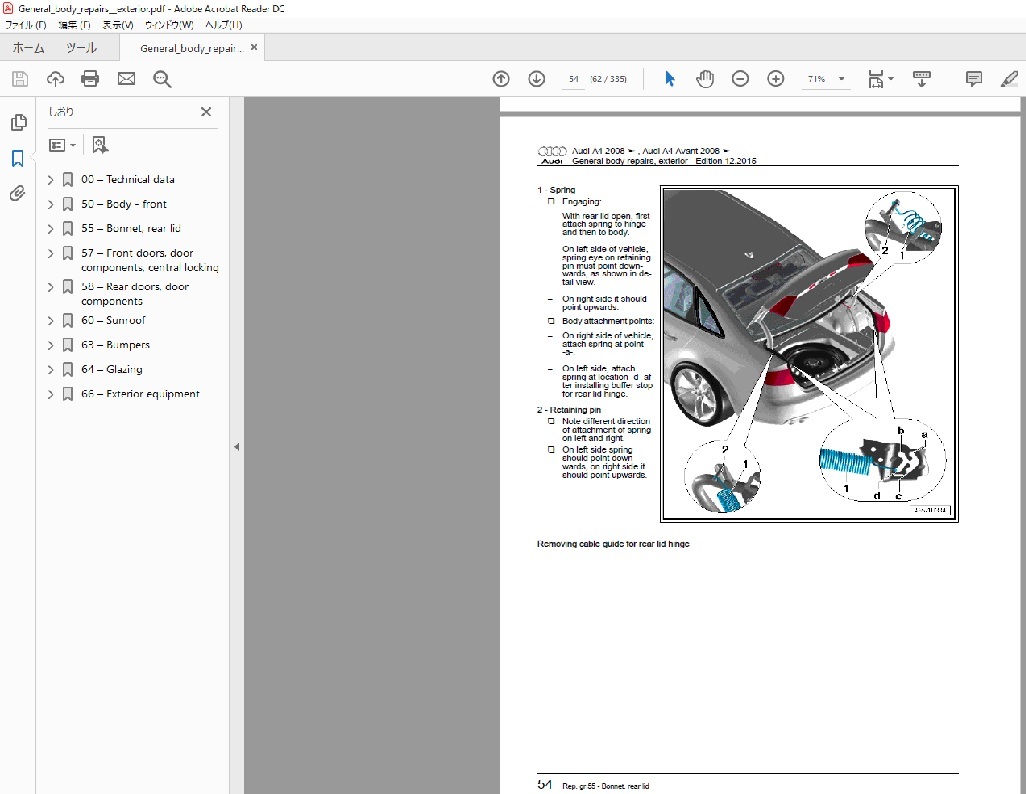Jump to 60 – Sunroof section

113,320
